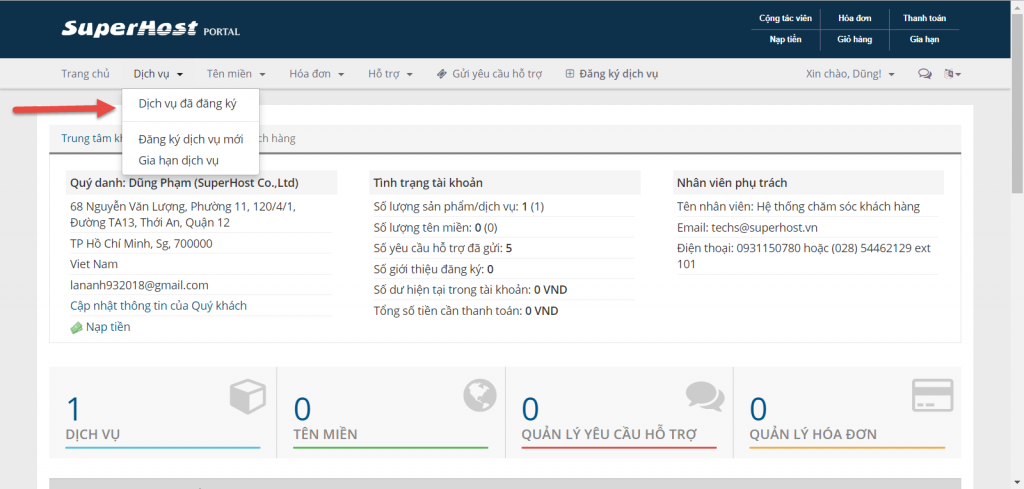Click the green money icon beside Nạp tiền
This screenshot has width=1024, height=489.
[76, 327]
